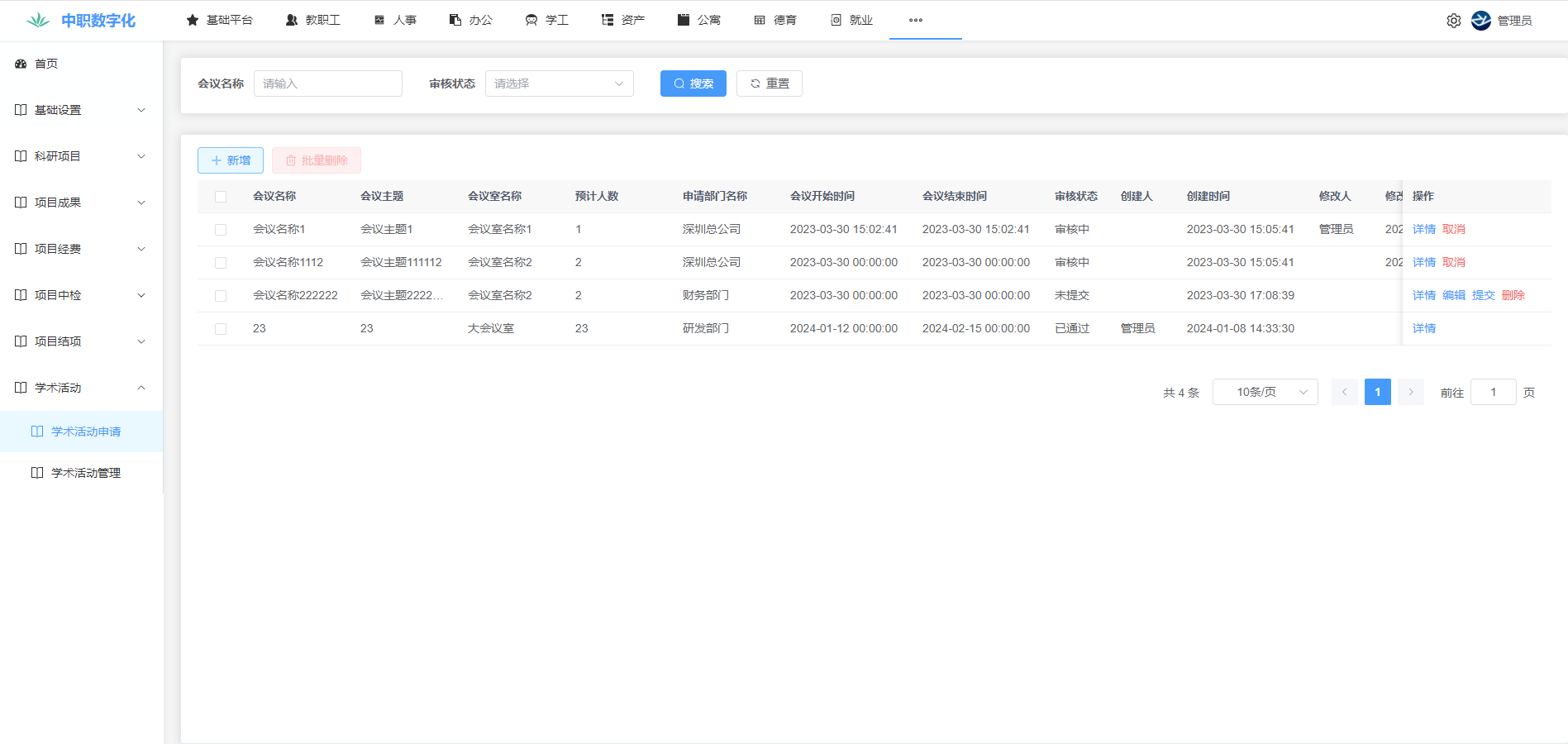Click the 公寓 building icon

coord(684,20)
